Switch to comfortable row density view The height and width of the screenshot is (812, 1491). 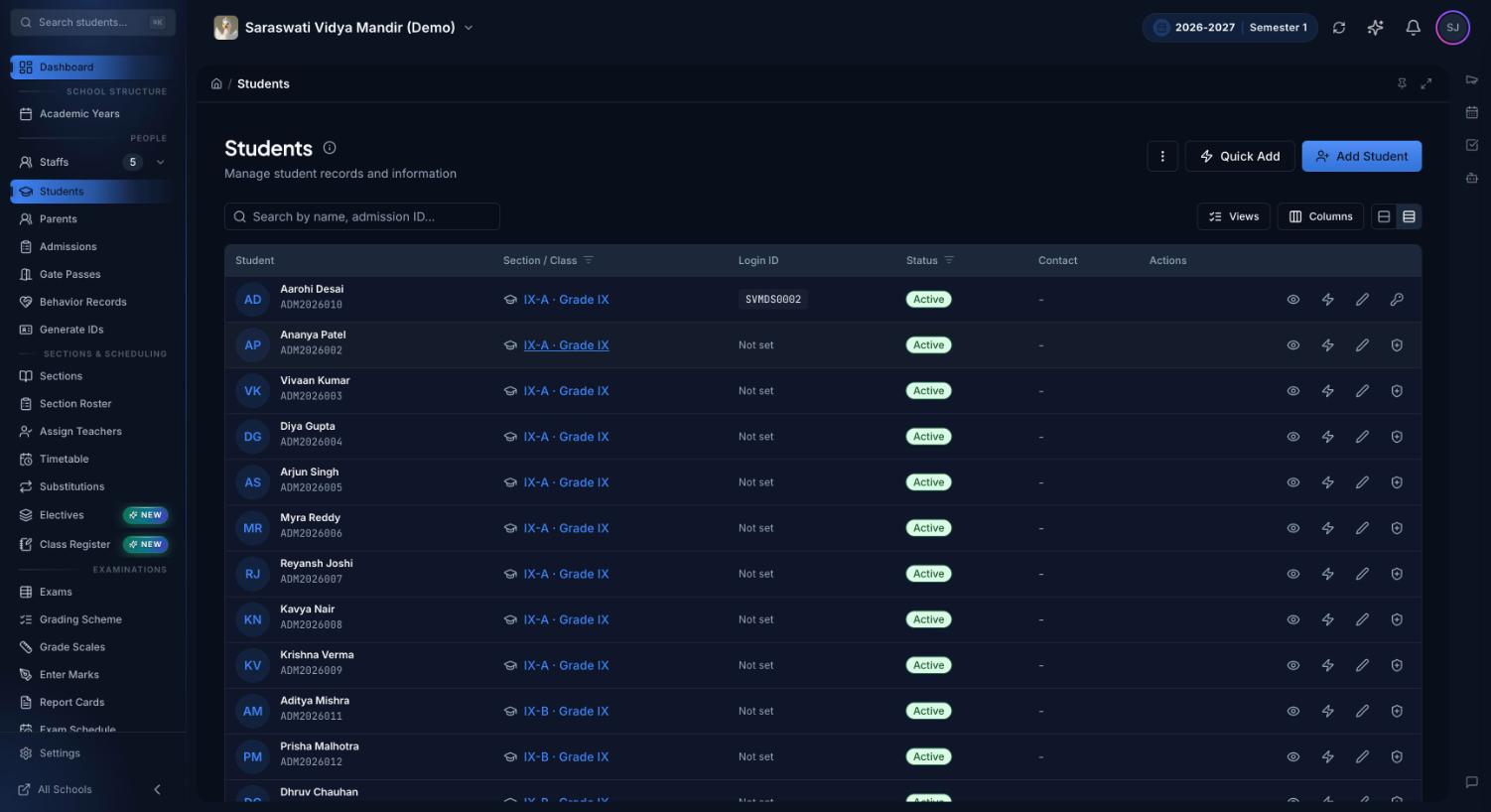[1384, 216]
